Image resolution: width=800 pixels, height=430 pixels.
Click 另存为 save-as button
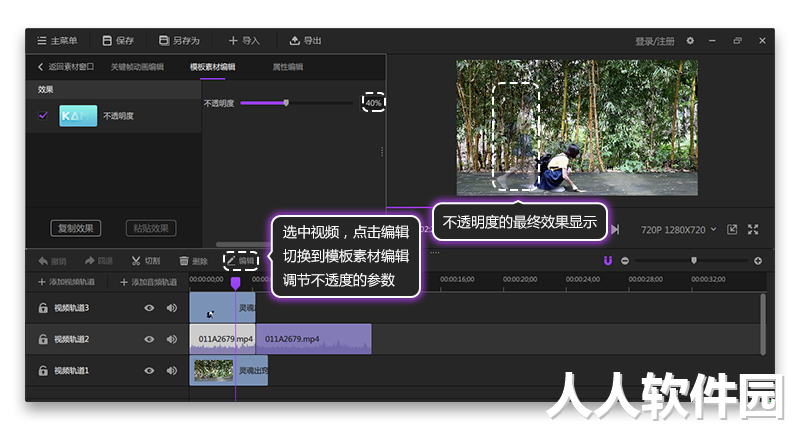point(179,41)
